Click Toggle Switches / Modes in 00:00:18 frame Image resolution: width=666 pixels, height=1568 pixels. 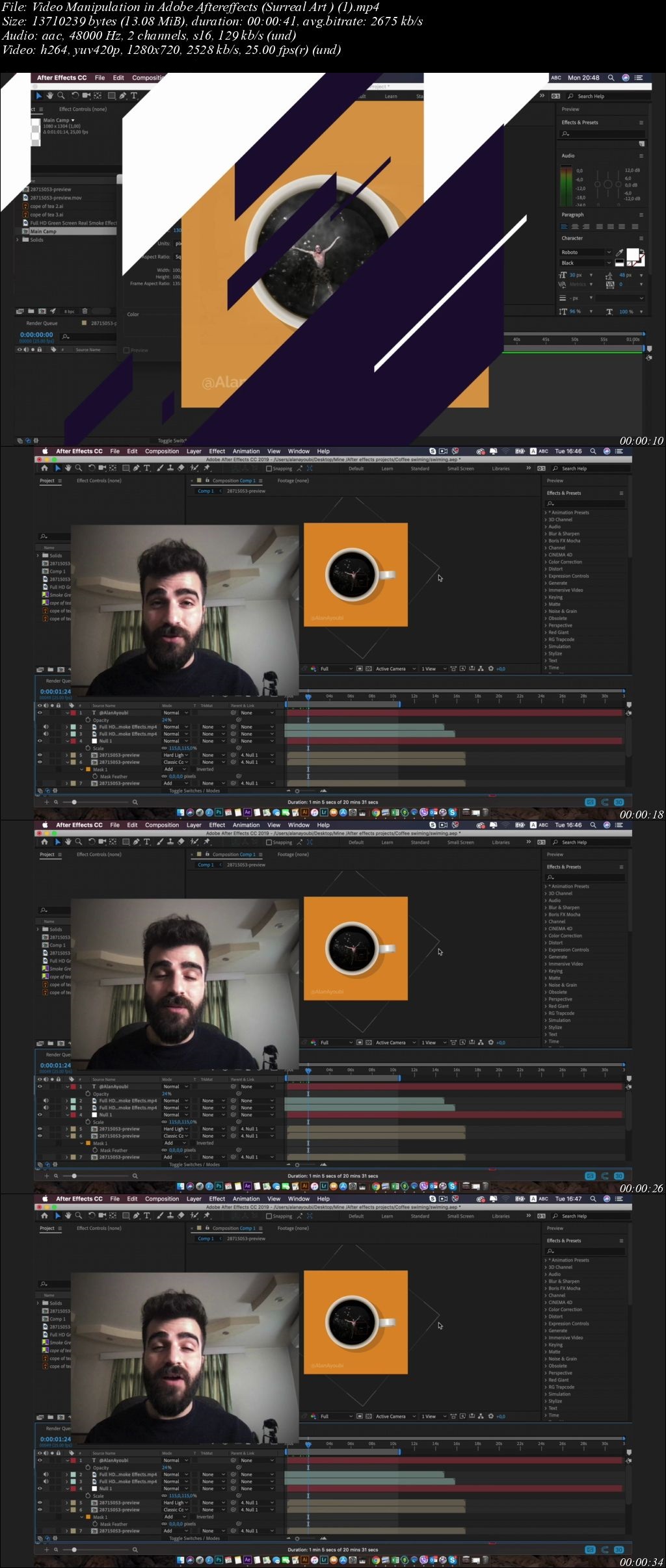point(194,791)
